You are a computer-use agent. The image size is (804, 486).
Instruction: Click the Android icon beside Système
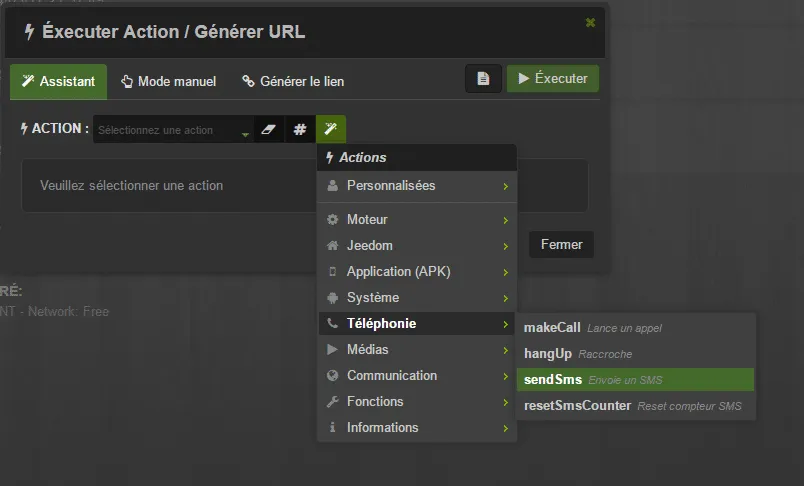coord(332,298)
